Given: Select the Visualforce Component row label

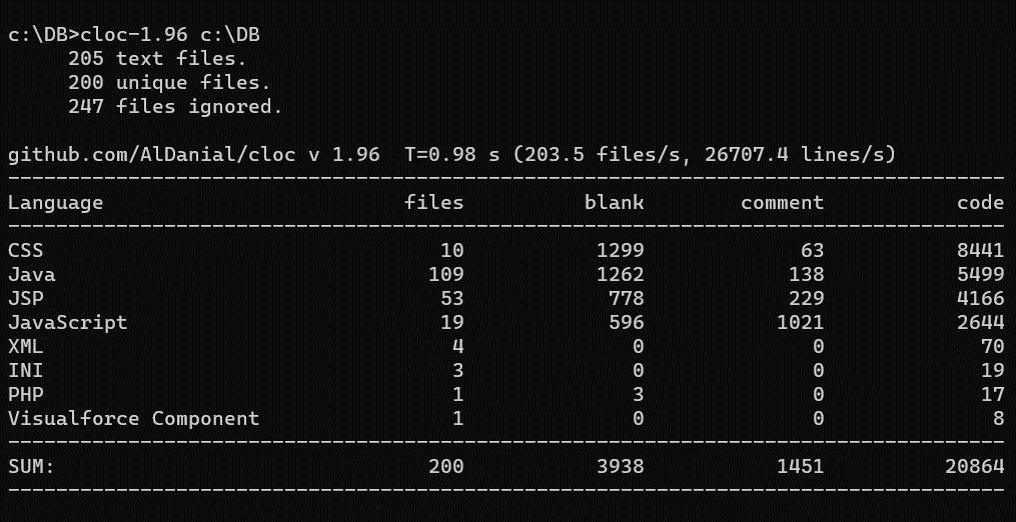Looking at the screenshot, I should tap(134, 419).
